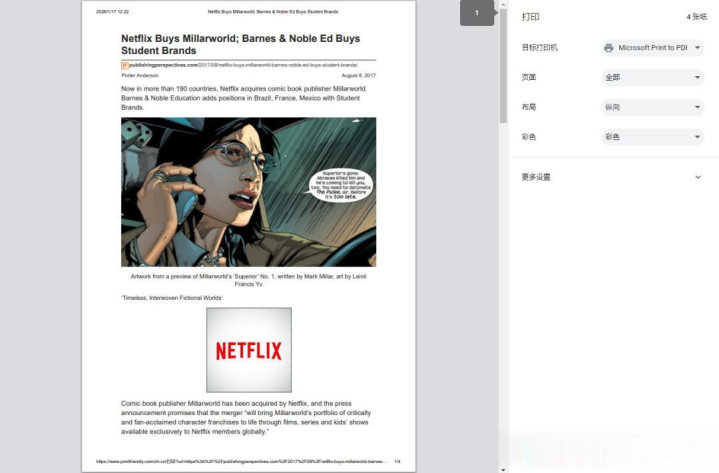This screenshot has height=473, width=719.
Task: Click the 布局 label
Action: (529, 107)
